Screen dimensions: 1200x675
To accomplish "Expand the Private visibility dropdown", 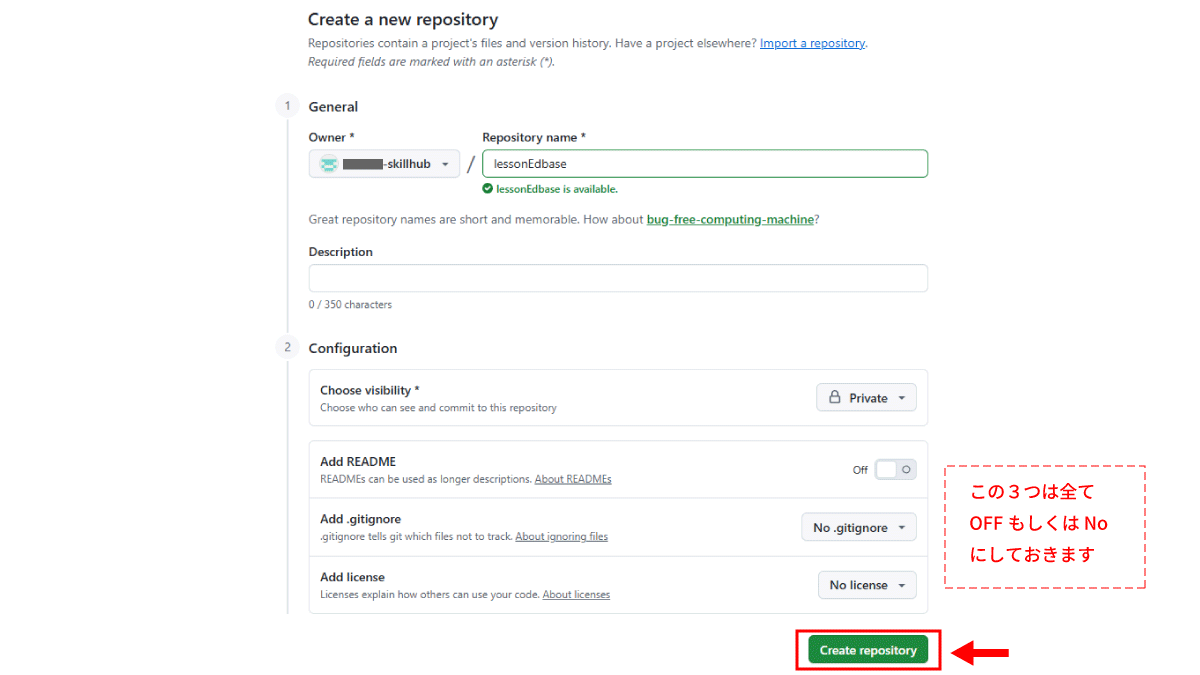I will coord(866,397).
